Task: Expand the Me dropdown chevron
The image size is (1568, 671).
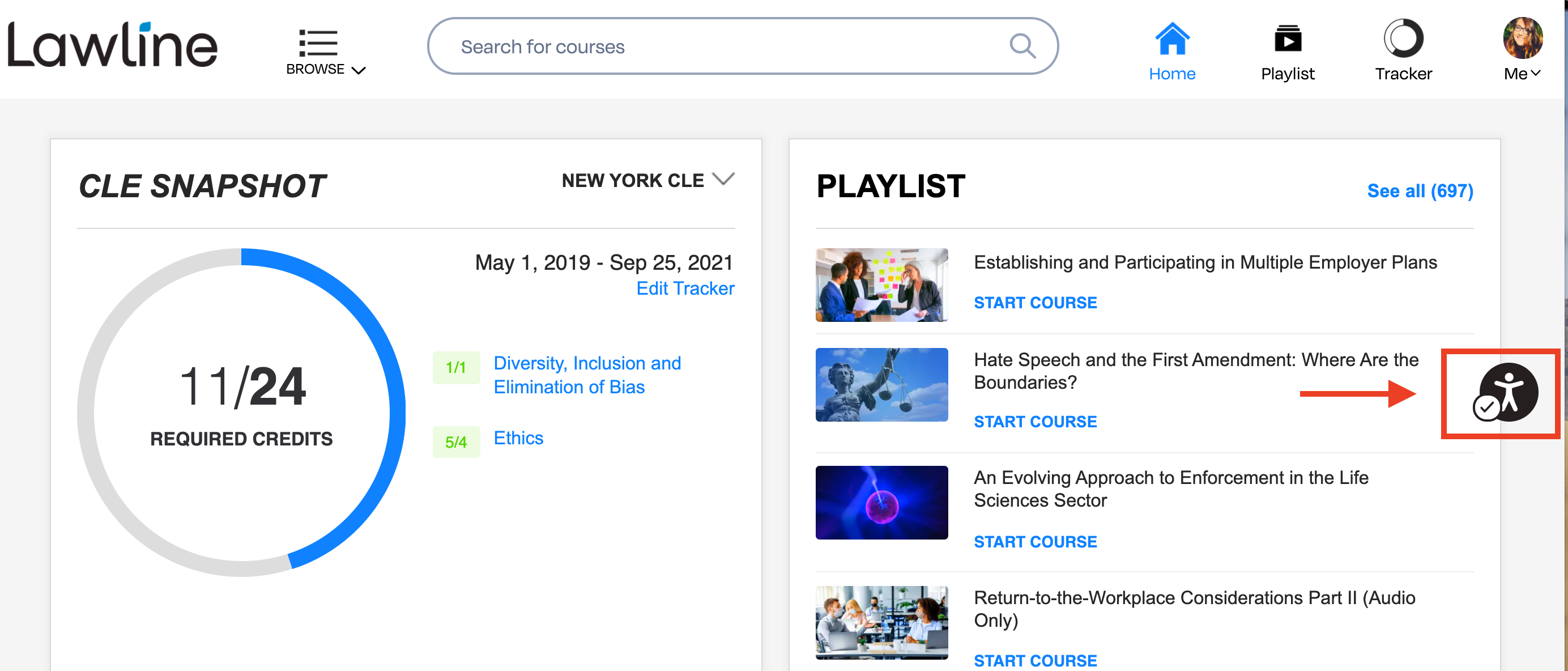Action: pos(1536,73)
